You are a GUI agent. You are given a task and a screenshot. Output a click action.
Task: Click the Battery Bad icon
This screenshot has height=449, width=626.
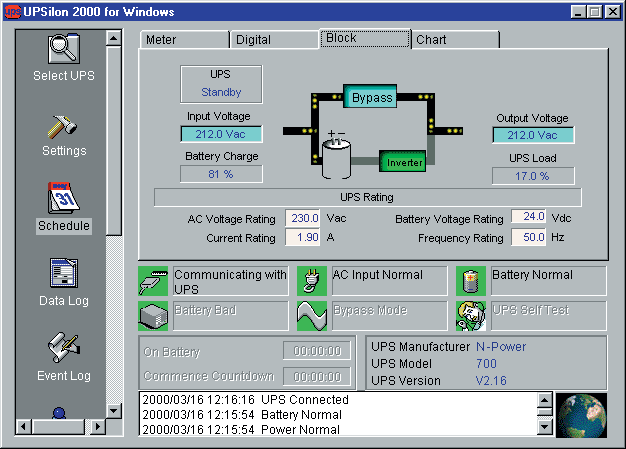coord(153,316)
